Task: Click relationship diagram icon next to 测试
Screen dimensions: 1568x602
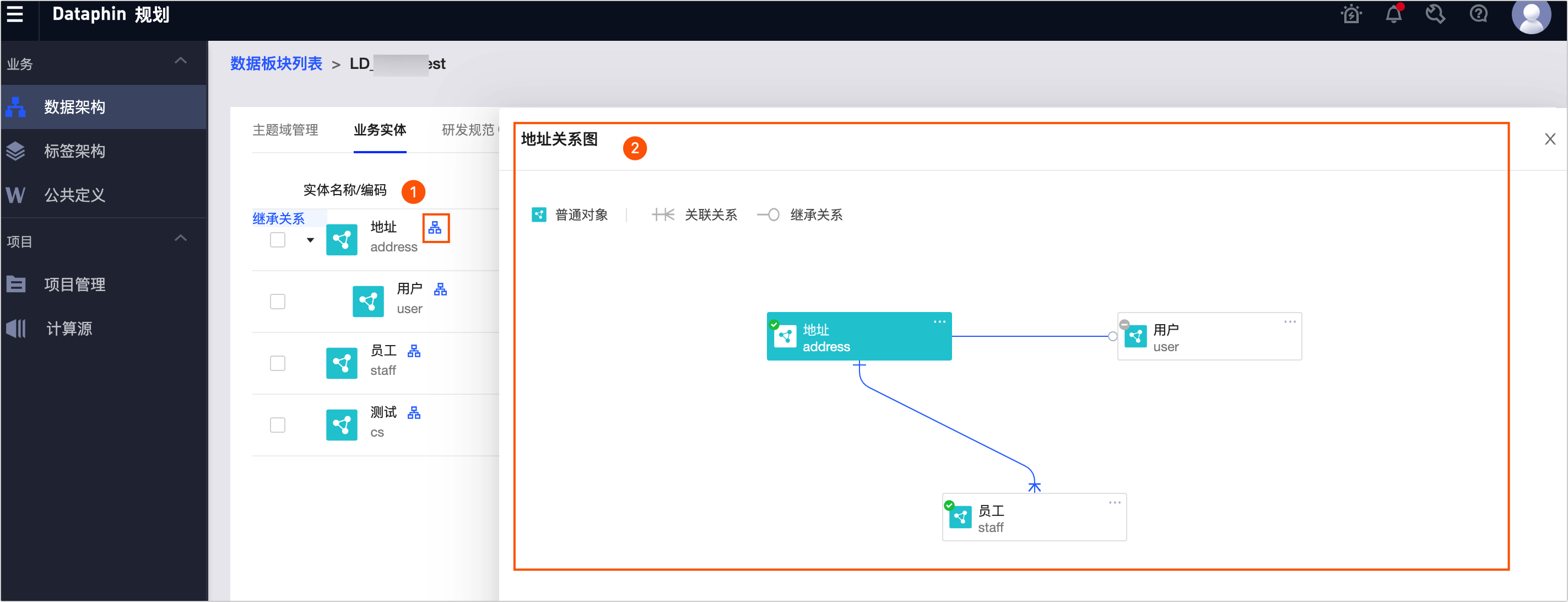Action: [414, 413]
